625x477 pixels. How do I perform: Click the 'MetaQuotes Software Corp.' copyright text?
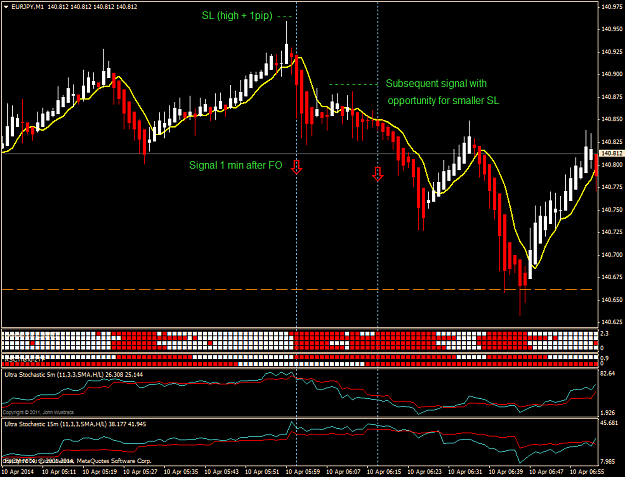[114, 461]
